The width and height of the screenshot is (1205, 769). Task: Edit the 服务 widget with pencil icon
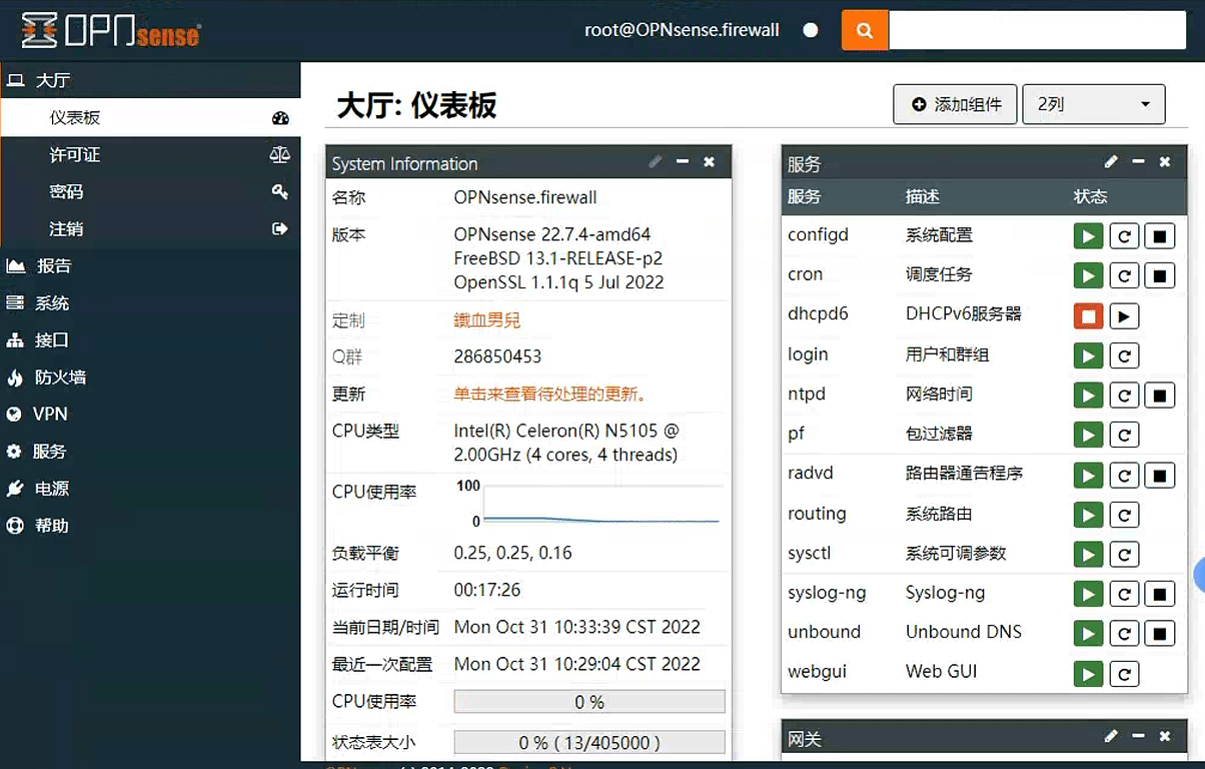coord(1111,162)
